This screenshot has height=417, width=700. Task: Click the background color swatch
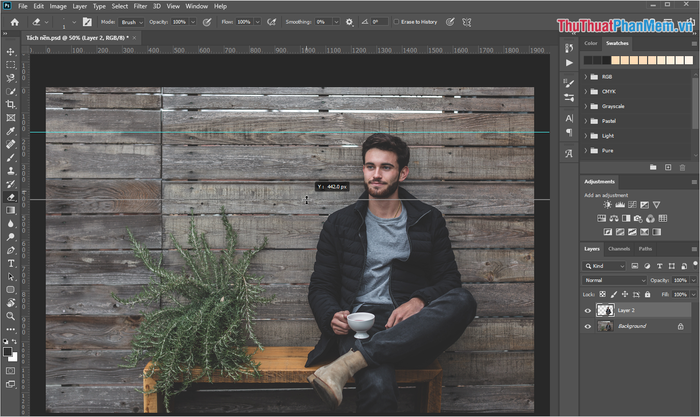(x=14, y=358)
